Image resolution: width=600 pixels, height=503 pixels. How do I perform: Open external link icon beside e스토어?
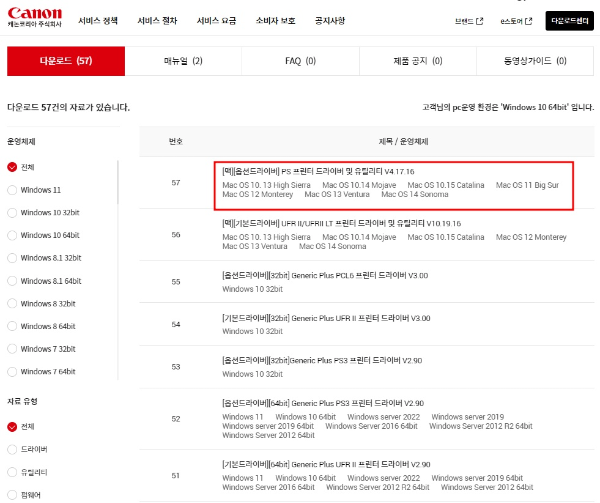[x=528, y=21]
